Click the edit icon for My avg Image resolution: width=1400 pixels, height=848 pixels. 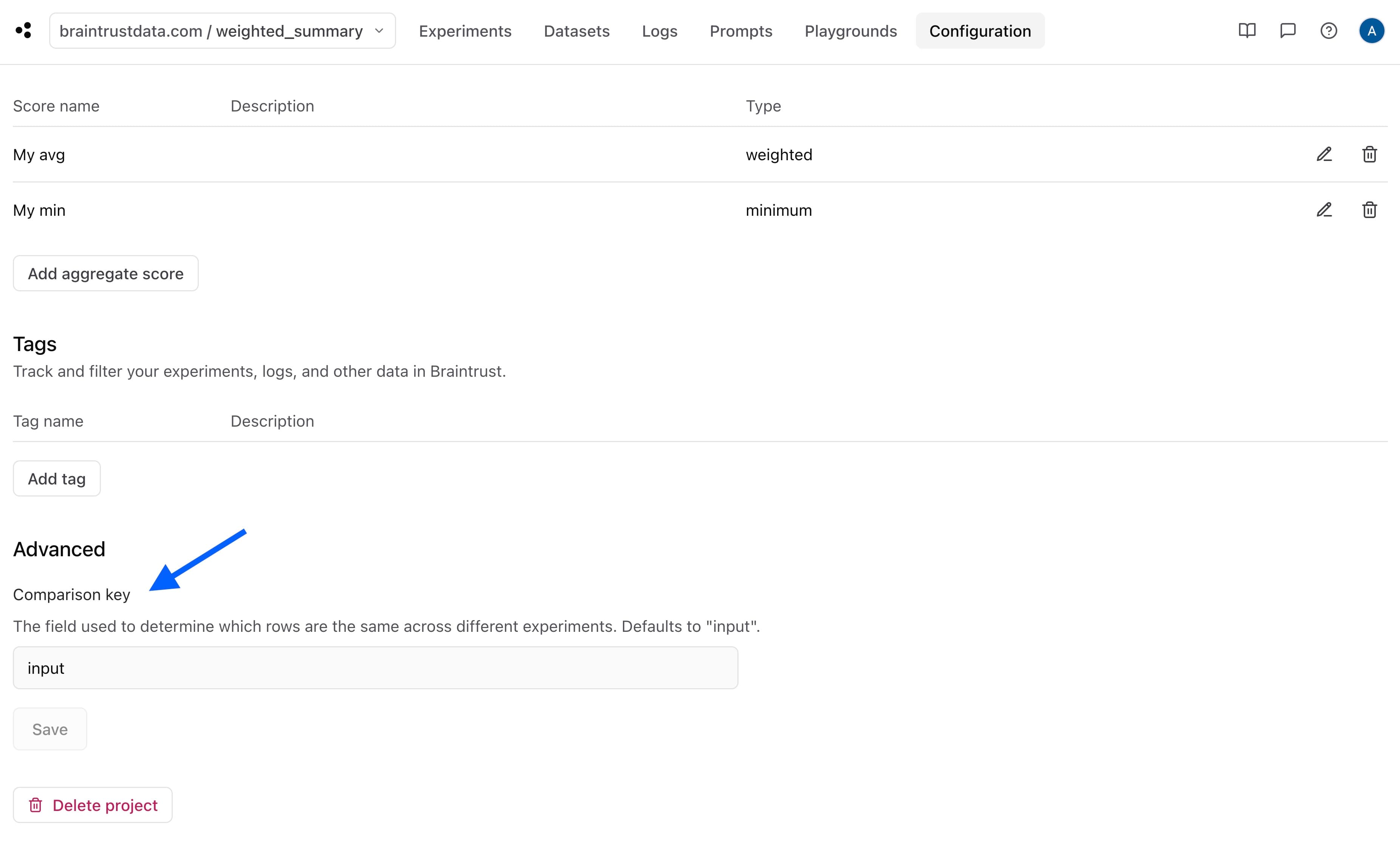tap(1323, 154)
